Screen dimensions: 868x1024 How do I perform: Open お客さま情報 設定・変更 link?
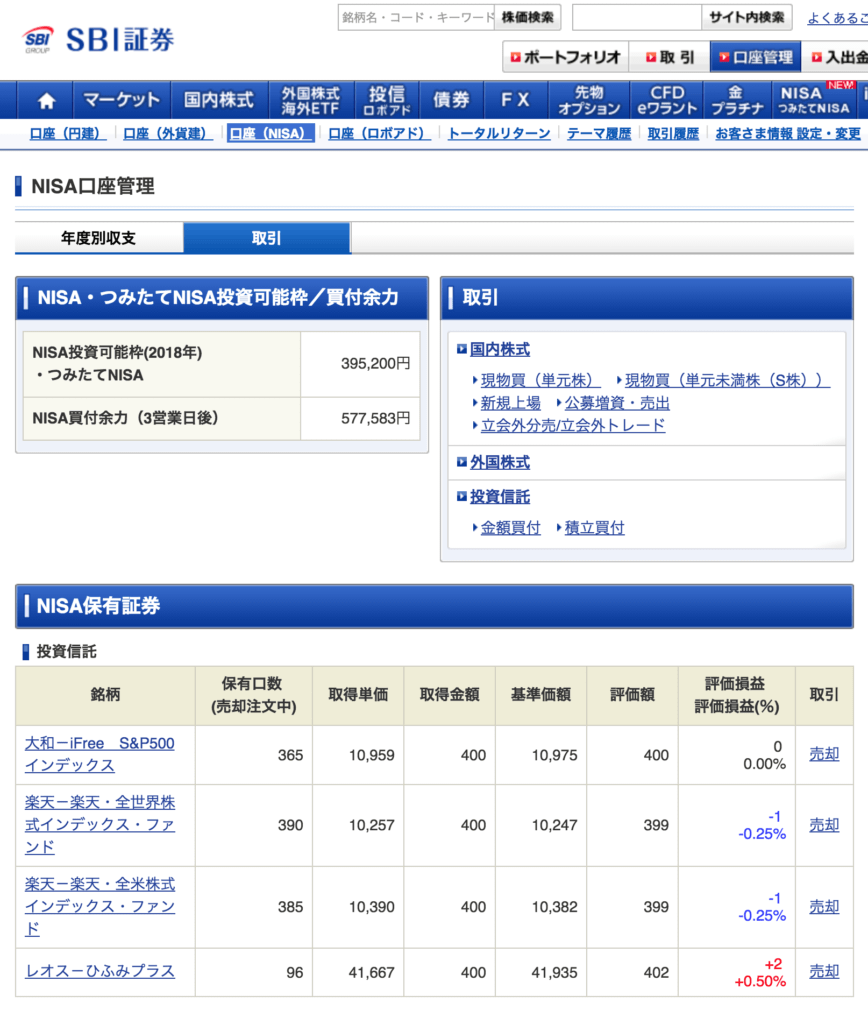[x=788, y=134]
